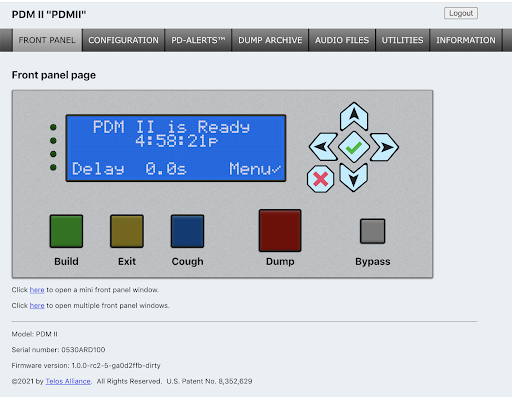Click the 'Model: PDM II' text
The image size is (512, 397).
(x=35, y=334)
